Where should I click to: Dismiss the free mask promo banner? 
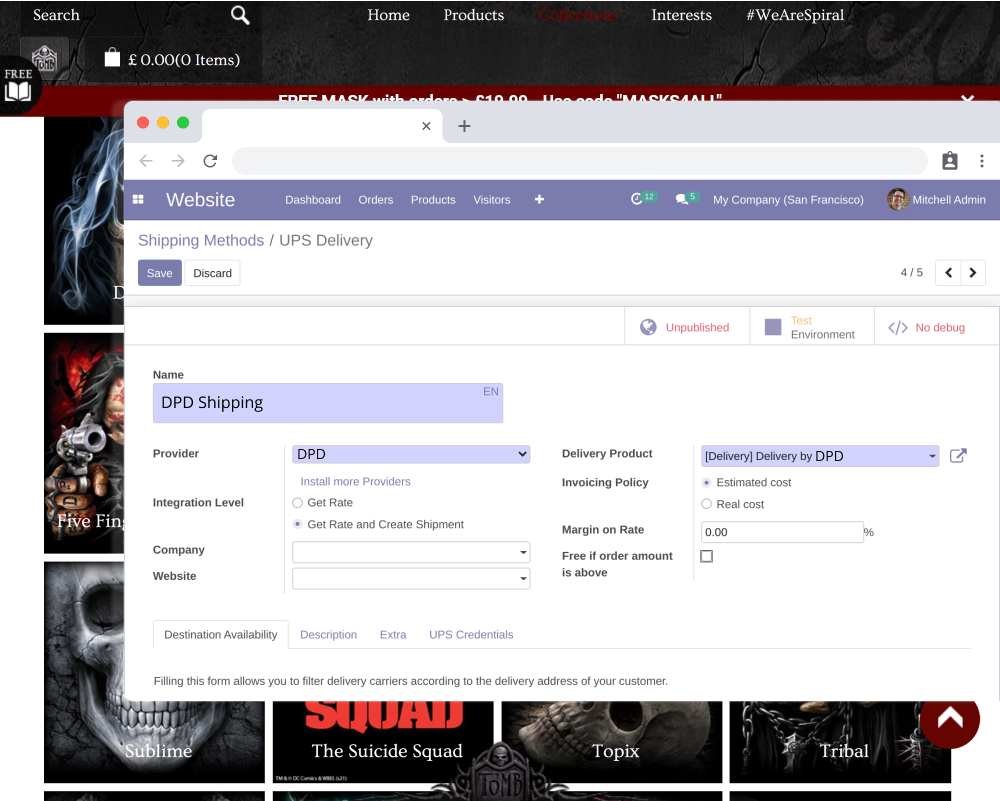point(967,99)
